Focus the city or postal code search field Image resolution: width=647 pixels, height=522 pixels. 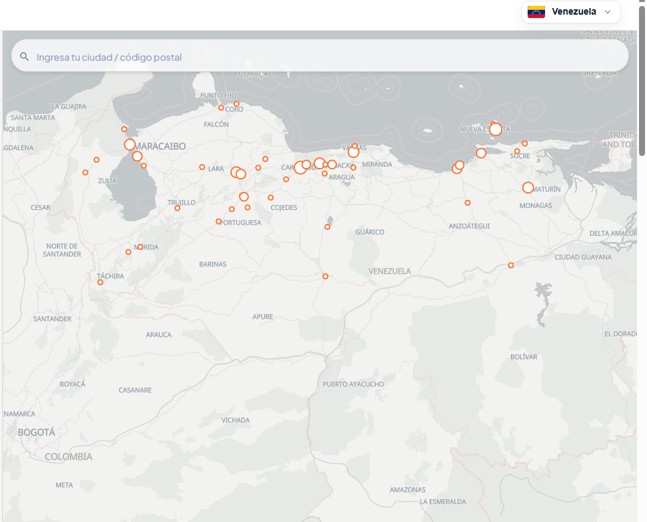click(x=320, y=56)
